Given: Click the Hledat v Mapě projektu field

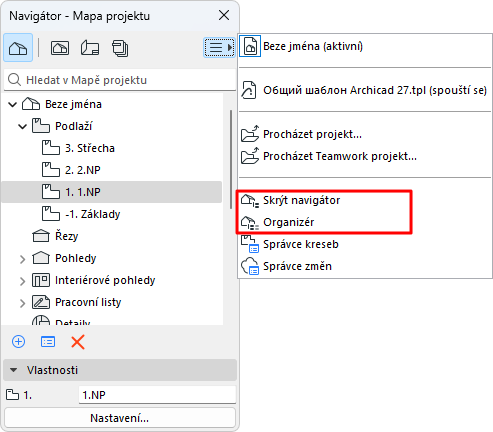Looking at the screenshot, I should click(x=120, y=80).
